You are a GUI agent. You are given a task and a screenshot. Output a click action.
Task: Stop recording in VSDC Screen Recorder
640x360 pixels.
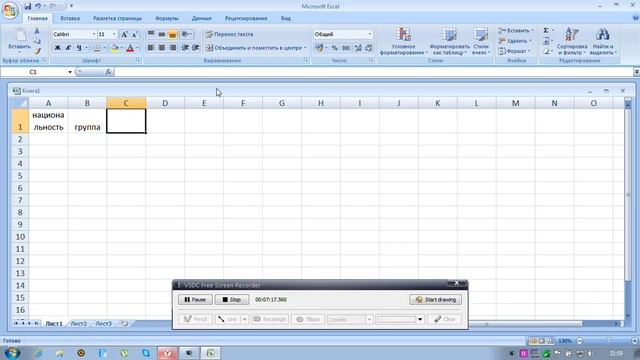tap(232, 300)
